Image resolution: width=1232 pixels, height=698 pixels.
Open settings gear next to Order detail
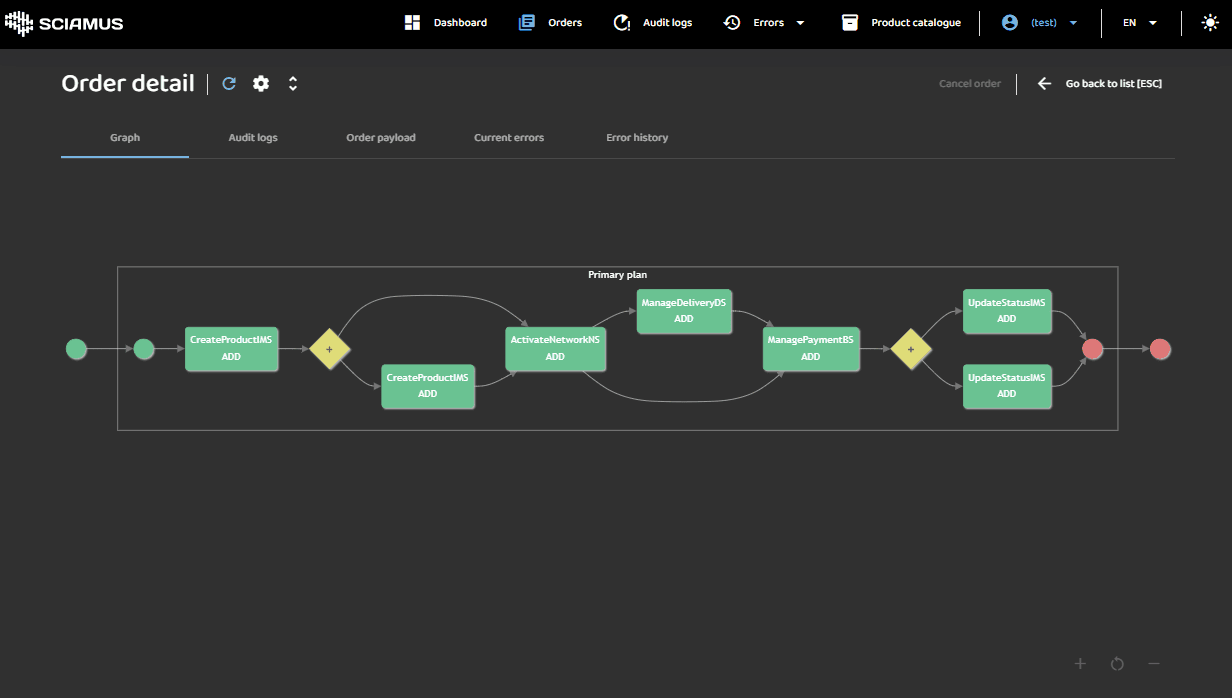[261, 84]
